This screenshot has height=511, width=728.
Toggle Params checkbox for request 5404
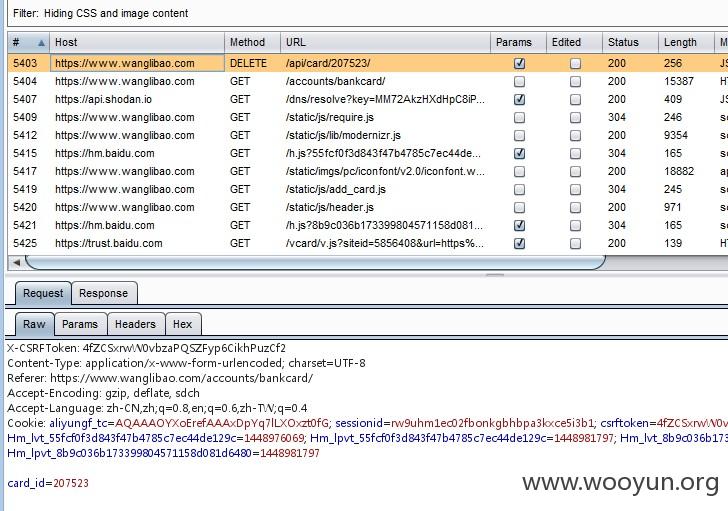[x=520, y=81]
